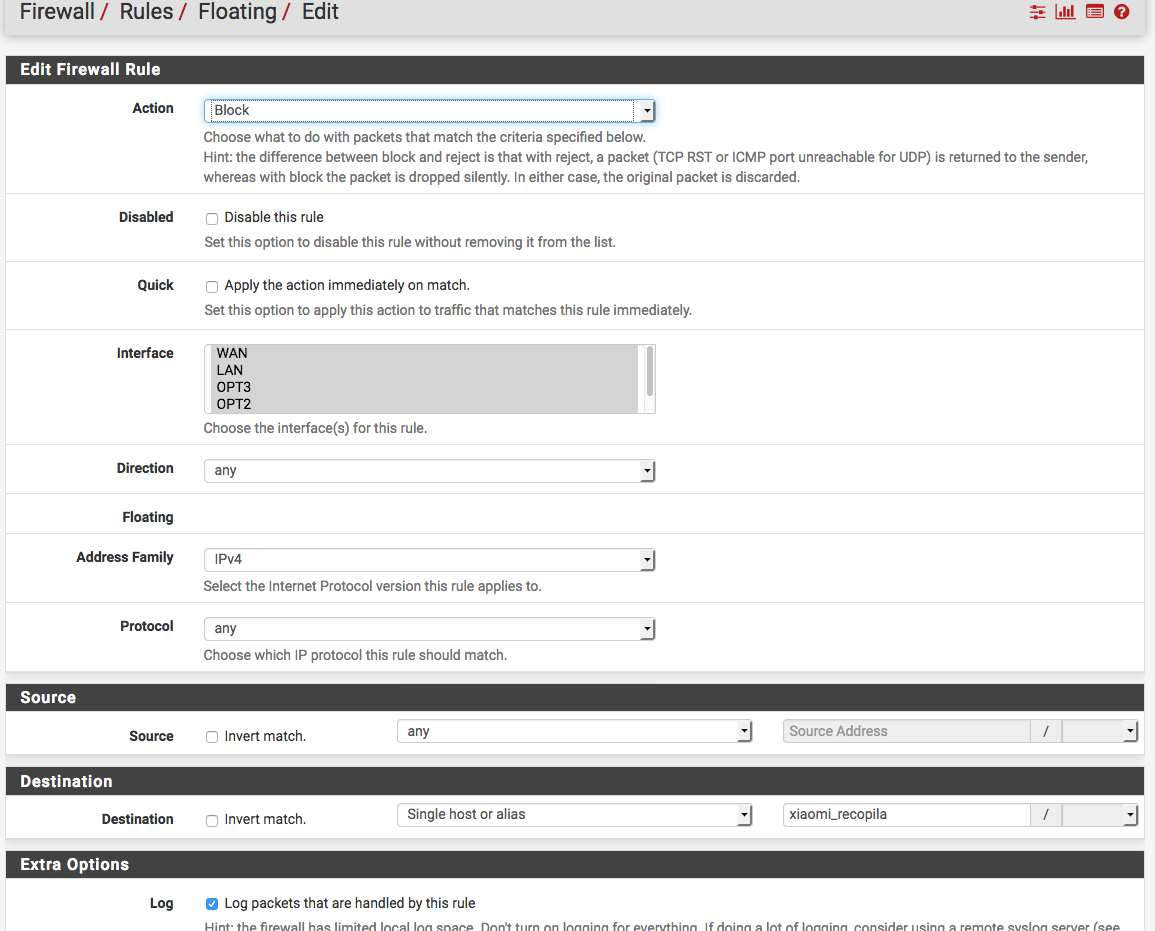Click the destination address field xiaomi_recopila
The image size is (1155, 931).
[905, 815]
